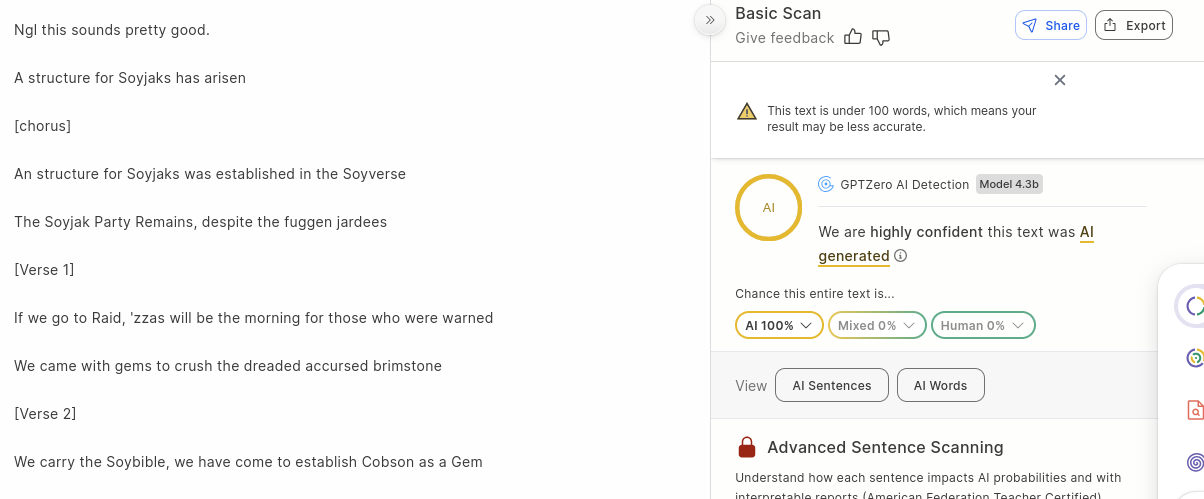Open the purple spiral sidebar icon

1194,462
